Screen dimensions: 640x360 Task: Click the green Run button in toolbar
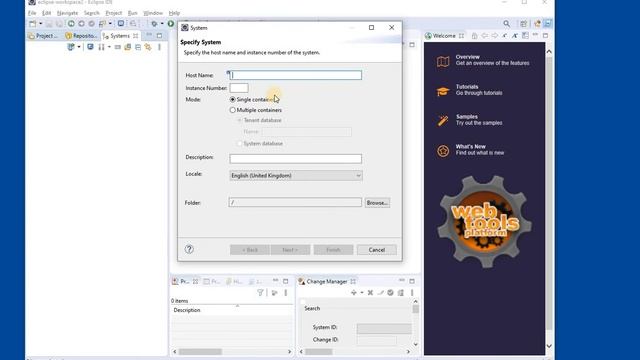click(171, 24)
